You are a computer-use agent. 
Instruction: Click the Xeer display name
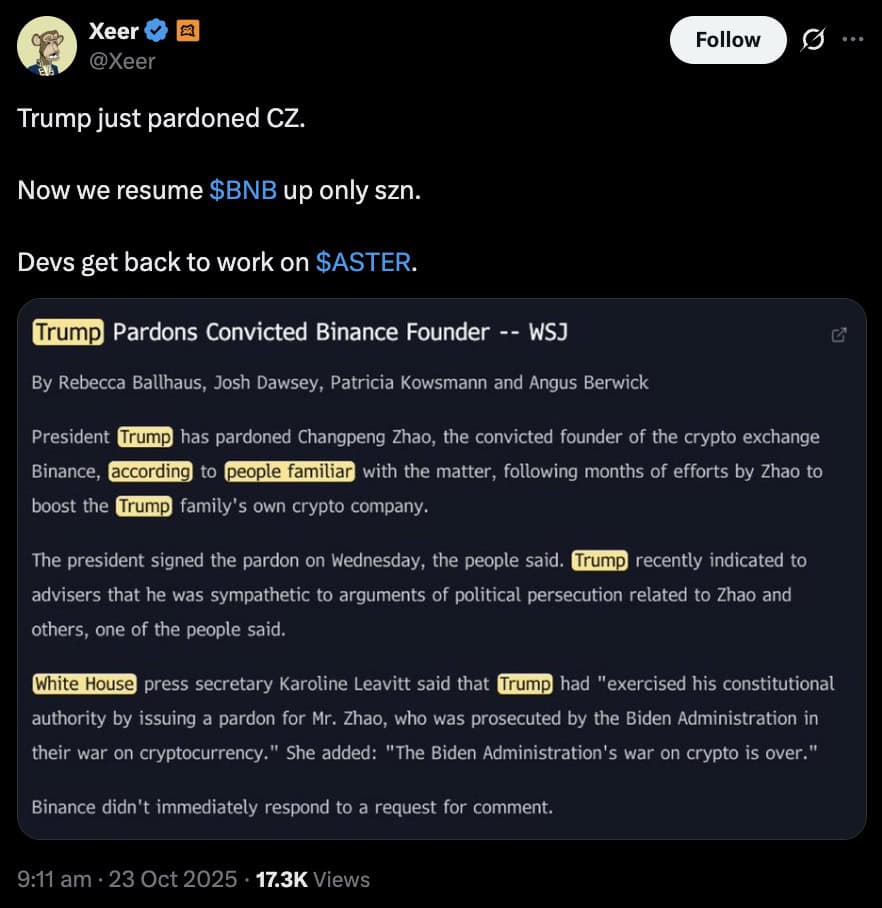[x=114, y=32]
